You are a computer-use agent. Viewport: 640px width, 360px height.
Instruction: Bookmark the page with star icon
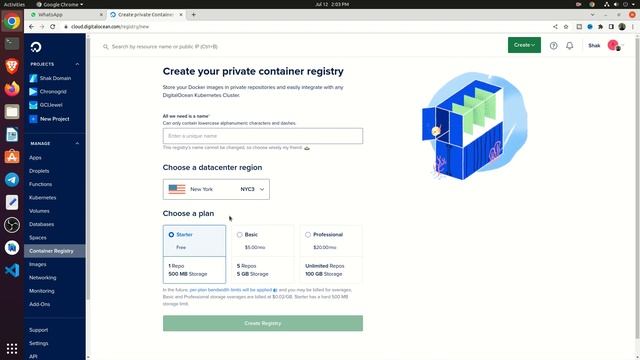click(x=566, y=27)
